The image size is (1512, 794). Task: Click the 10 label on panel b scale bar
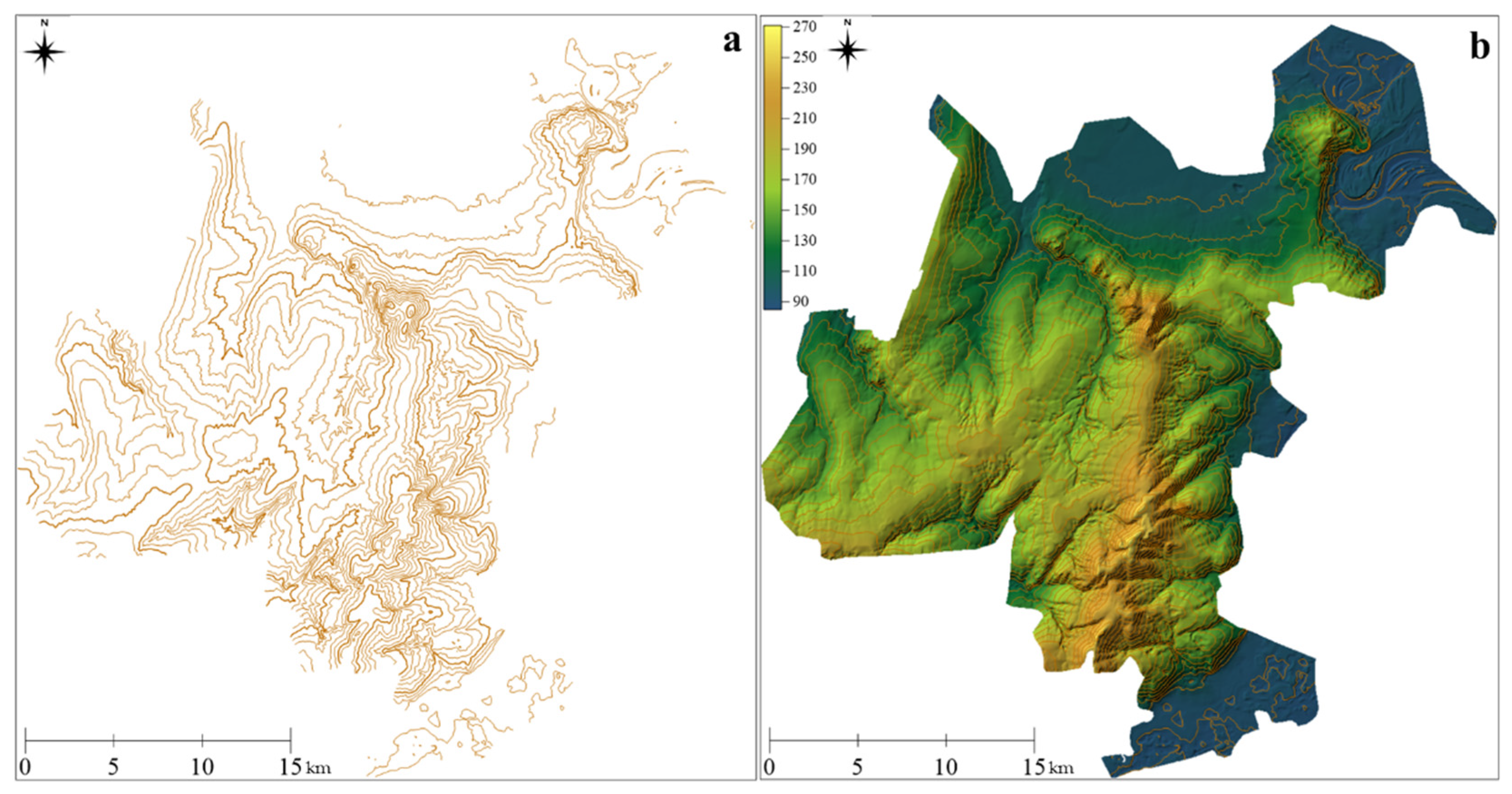(x=946, y=767)
